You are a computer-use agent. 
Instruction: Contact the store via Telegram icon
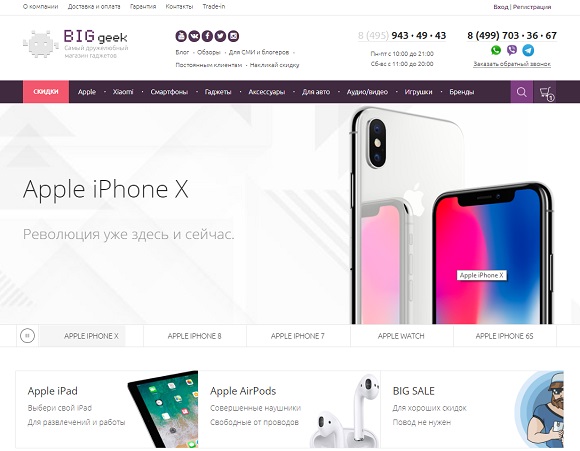coord(528,50)
